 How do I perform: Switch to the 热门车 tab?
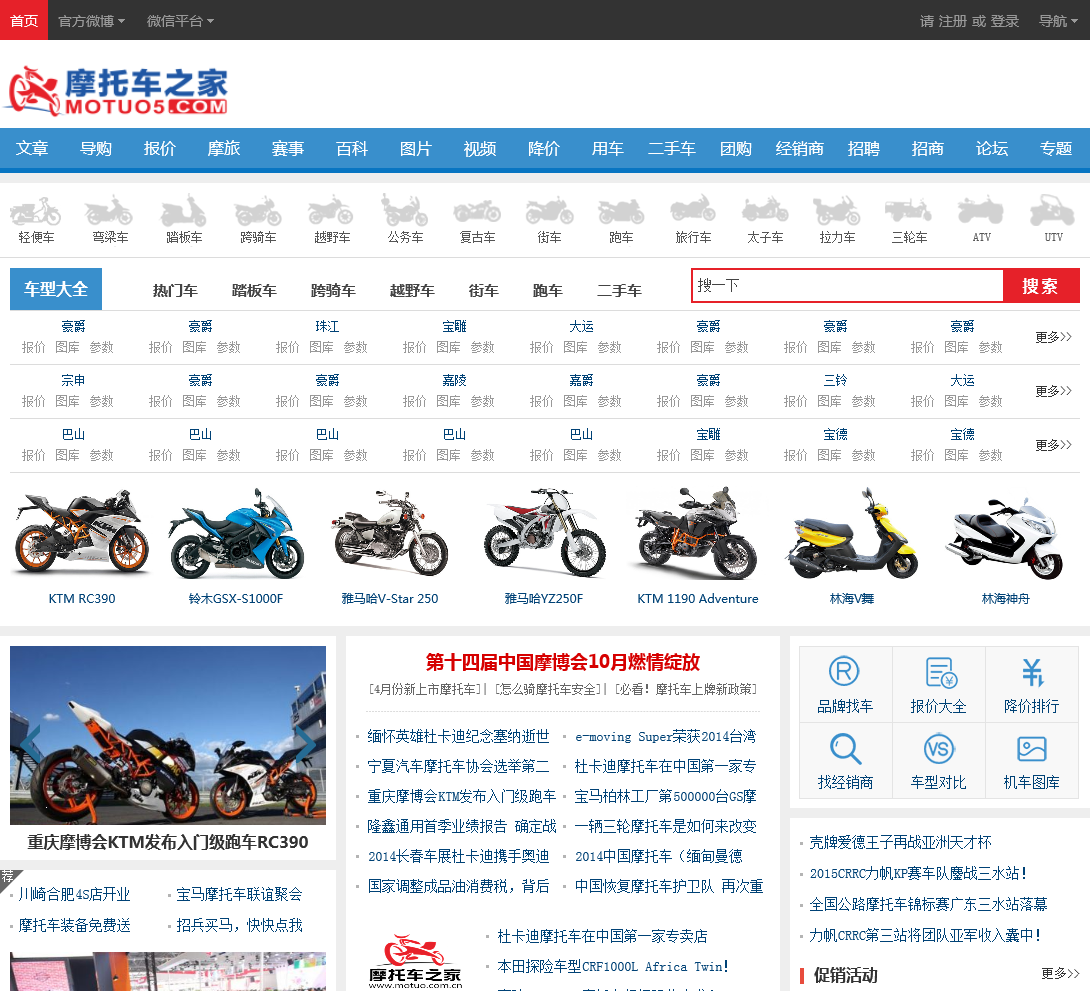[175, 290]
